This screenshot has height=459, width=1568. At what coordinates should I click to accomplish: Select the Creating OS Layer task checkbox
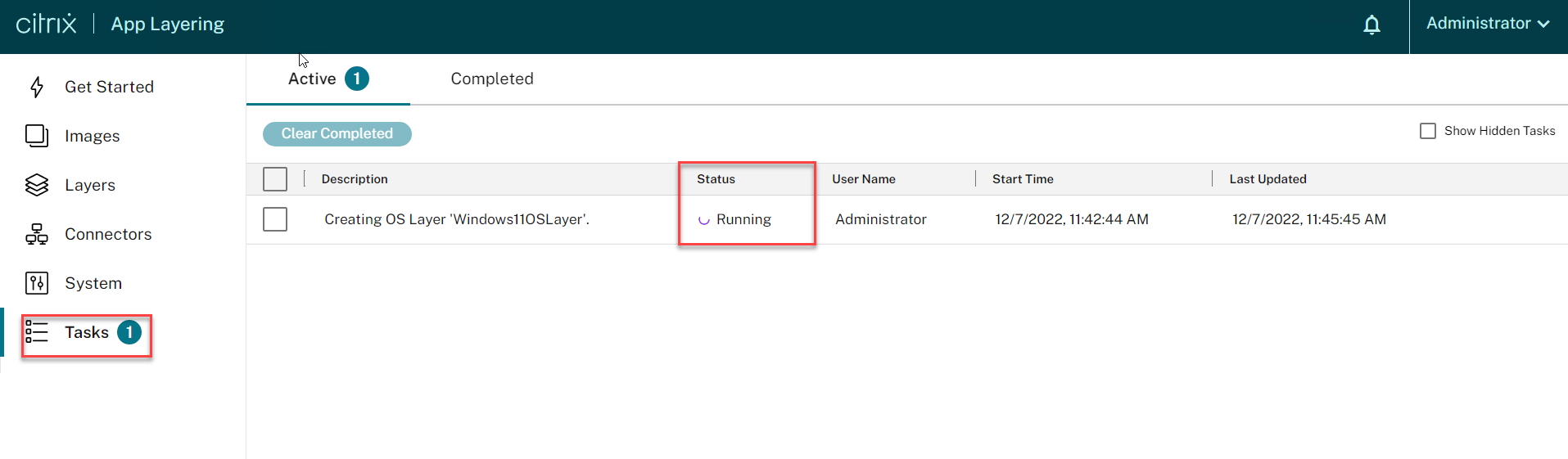(x=275, y=219)
